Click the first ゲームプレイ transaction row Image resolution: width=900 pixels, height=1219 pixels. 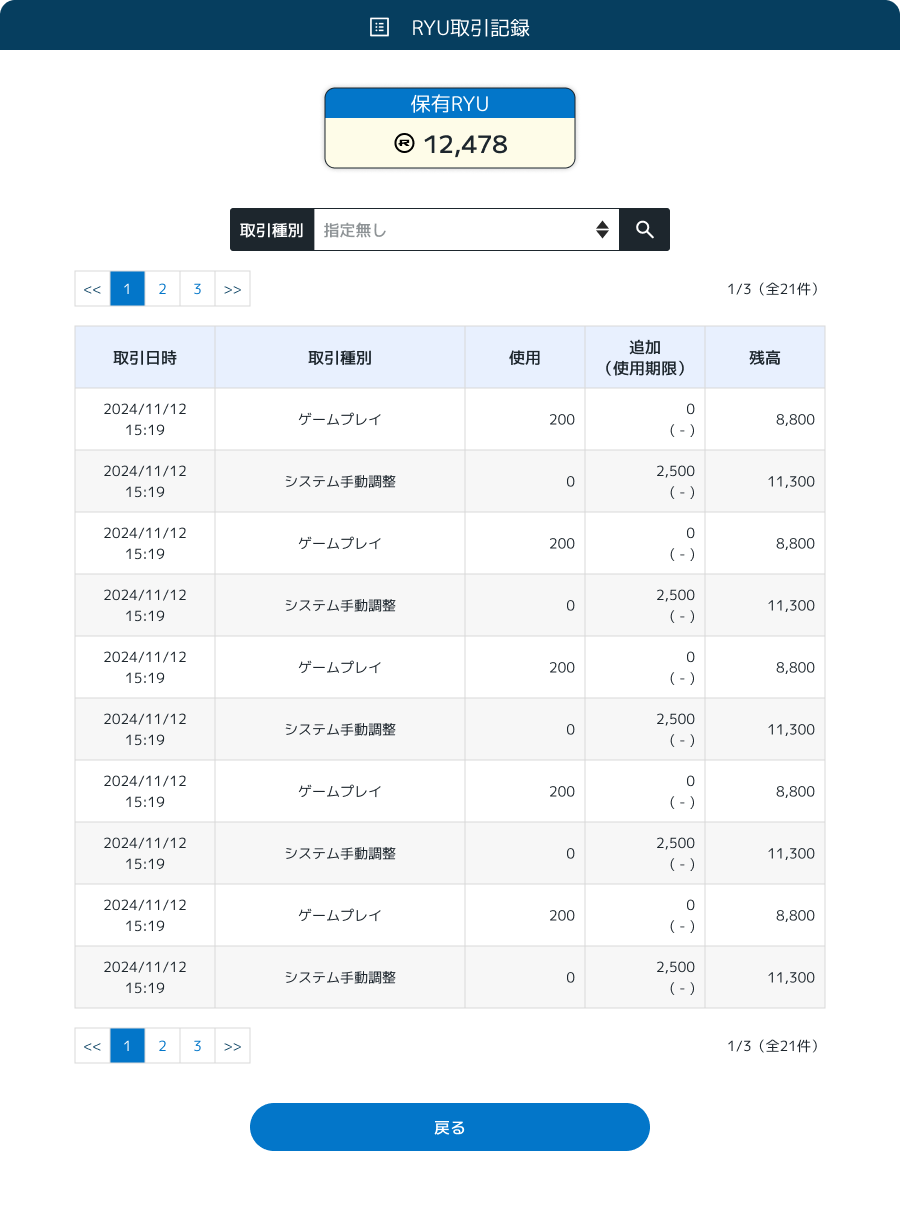[450, 419]
